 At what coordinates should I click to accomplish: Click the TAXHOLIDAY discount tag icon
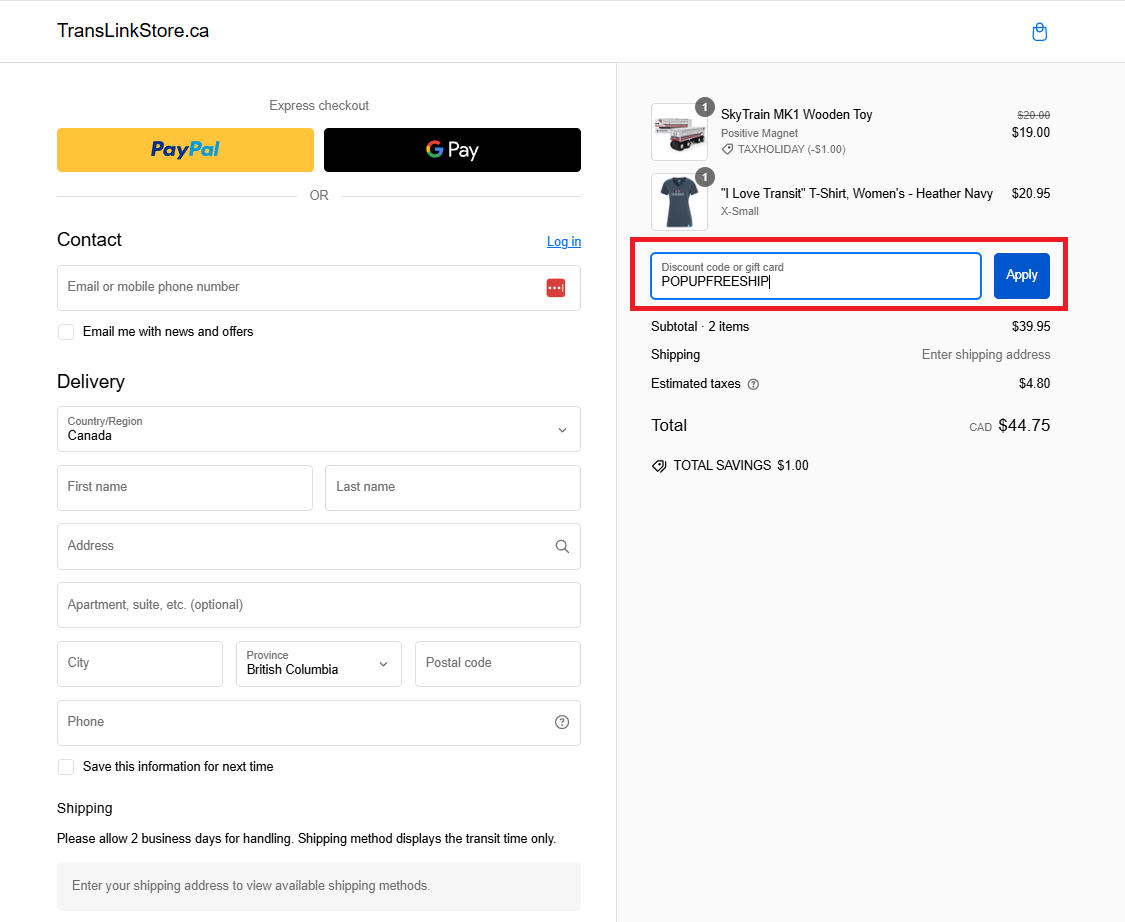(727, 150)
